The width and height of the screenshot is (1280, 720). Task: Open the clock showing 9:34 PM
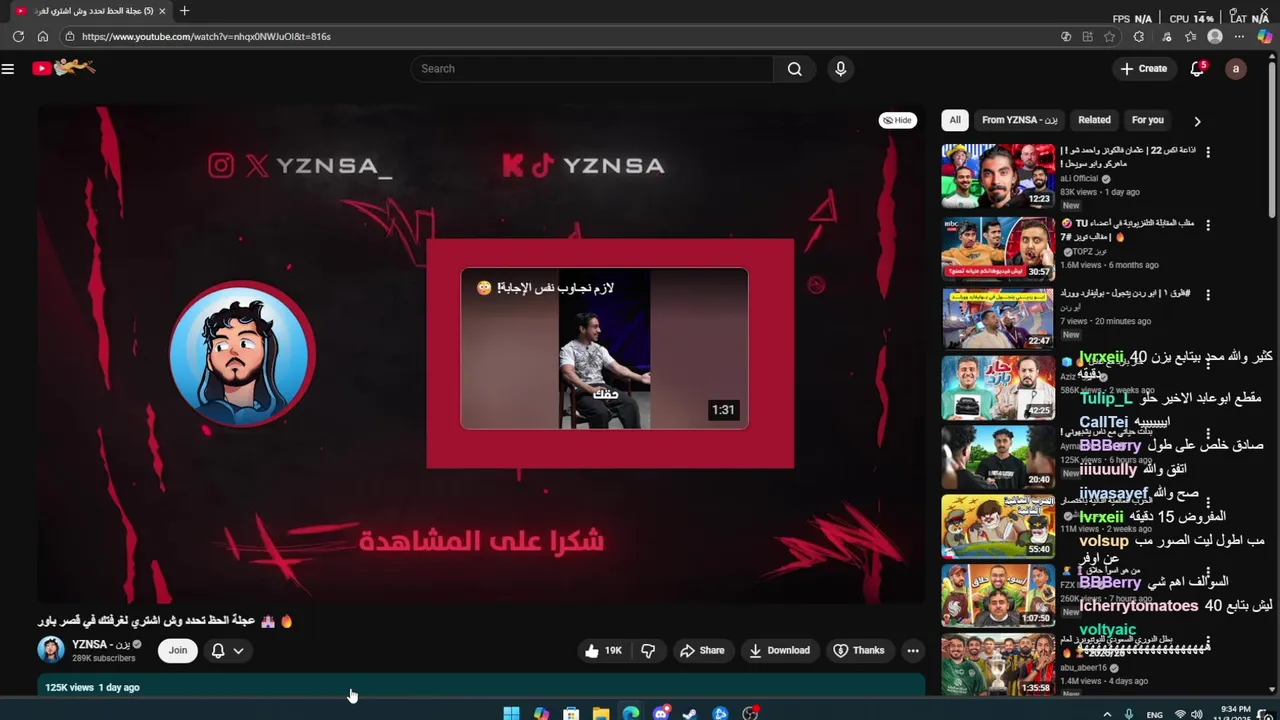pyautogui.click(x=1235, y=713)
